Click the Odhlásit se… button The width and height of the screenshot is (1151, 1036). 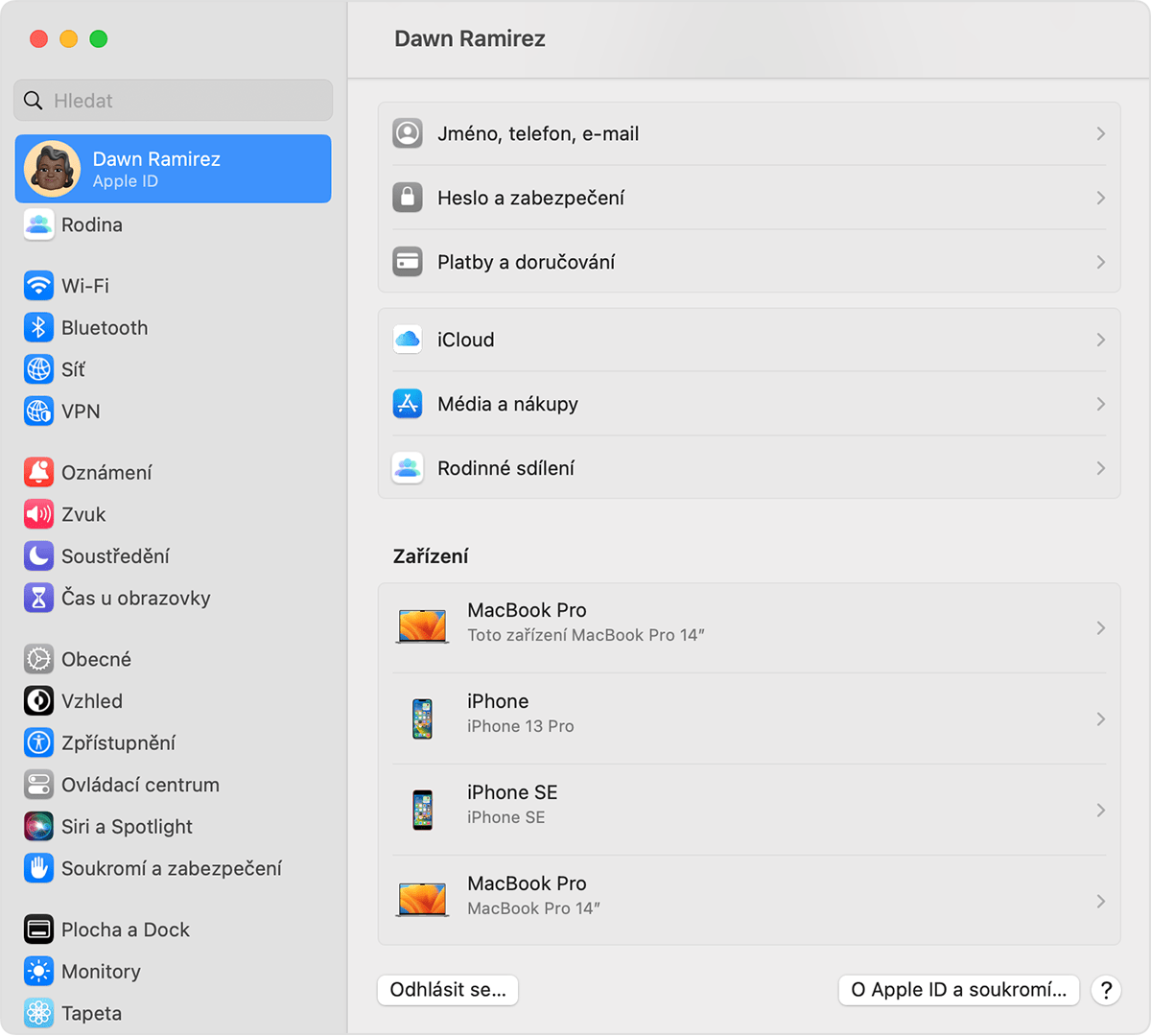pyautogui.click(x=448, y=990)
